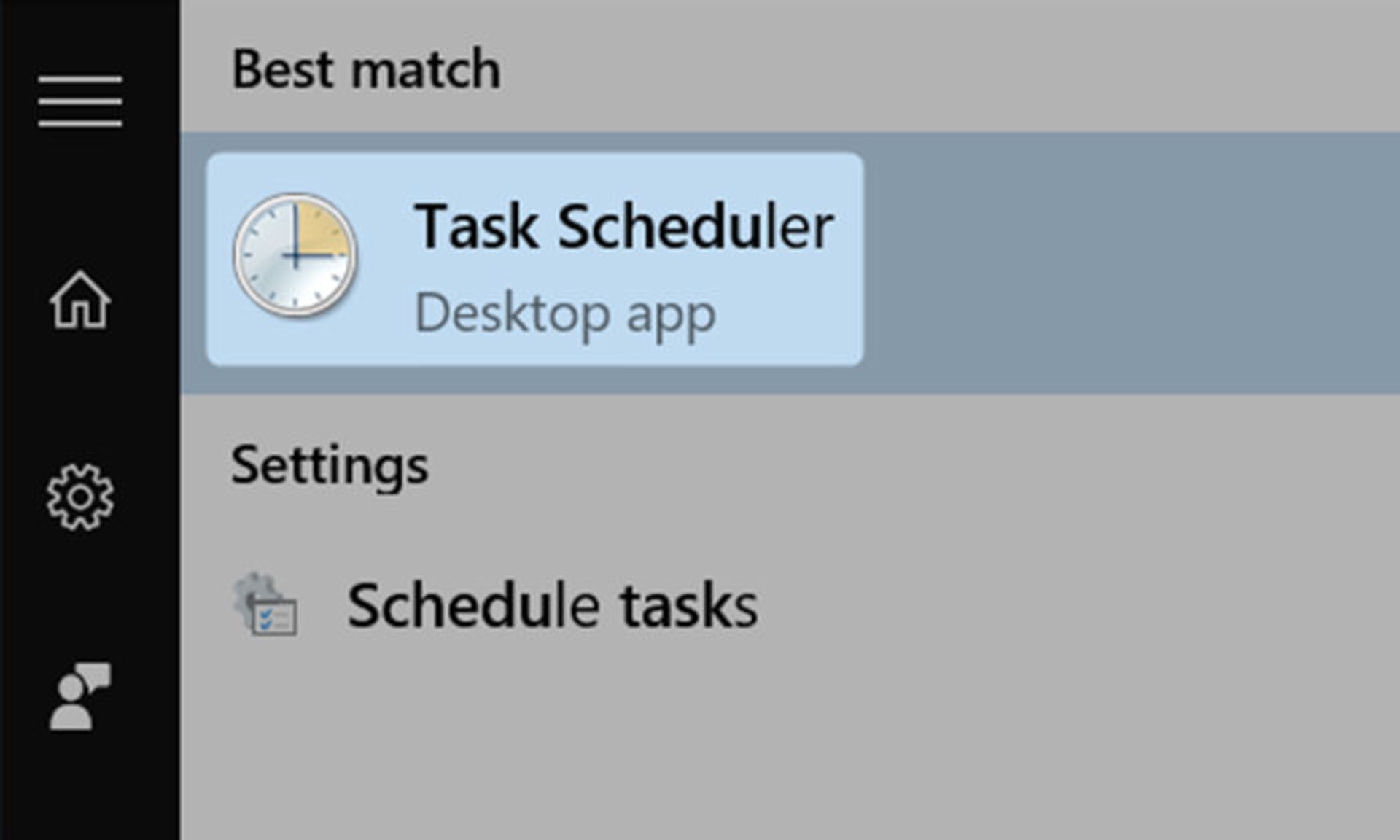Click the "Best match" section header

coord(366,69)
